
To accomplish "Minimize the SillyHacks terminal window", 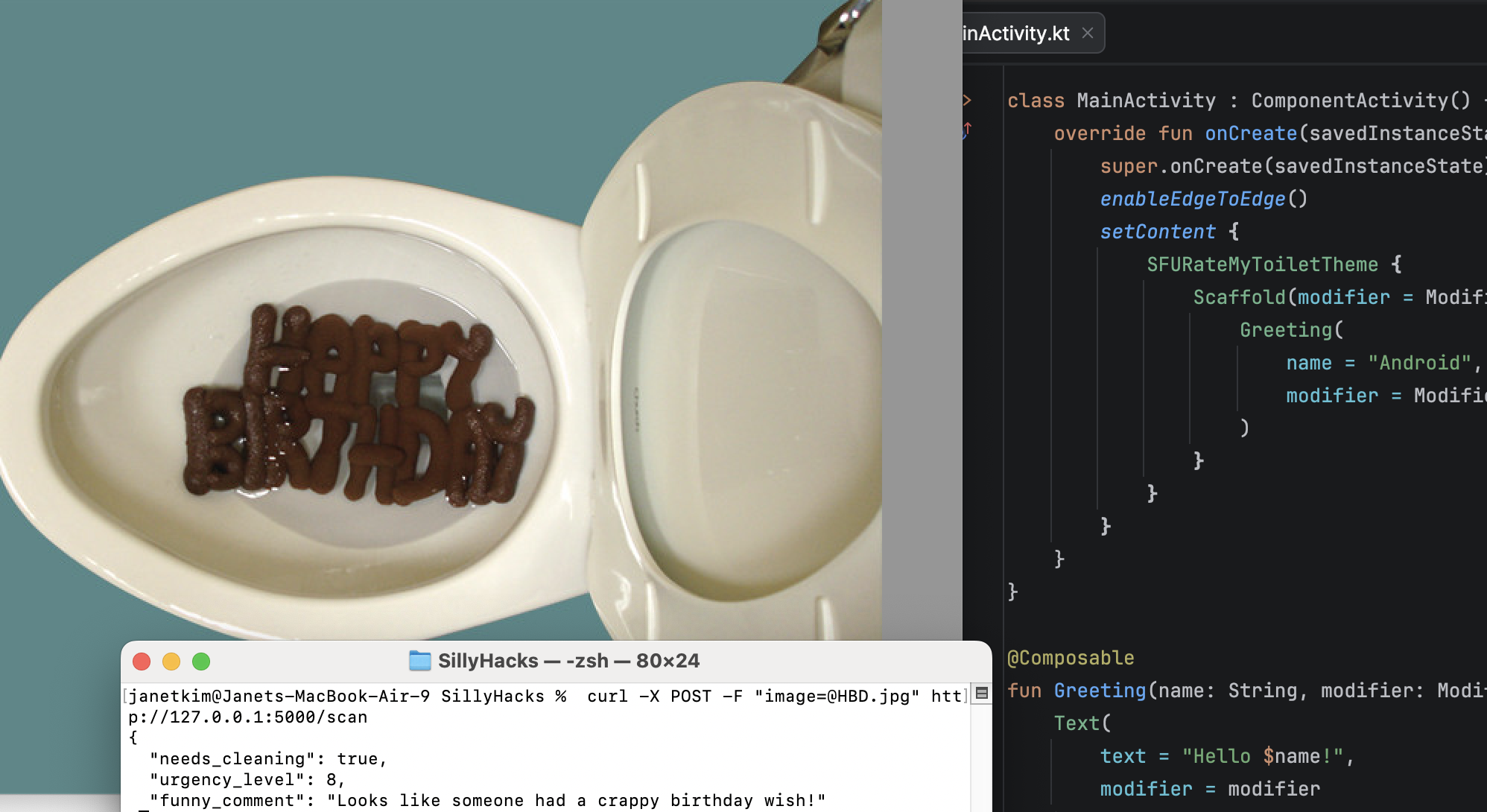I will point(171,662).
